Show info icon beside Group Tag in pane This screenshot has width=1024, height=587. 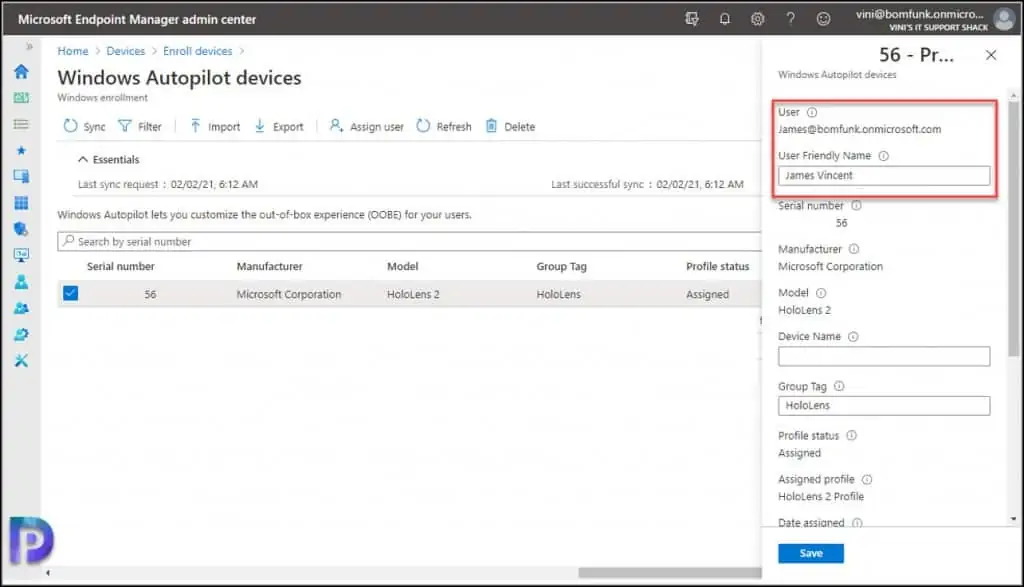[839, 387]
